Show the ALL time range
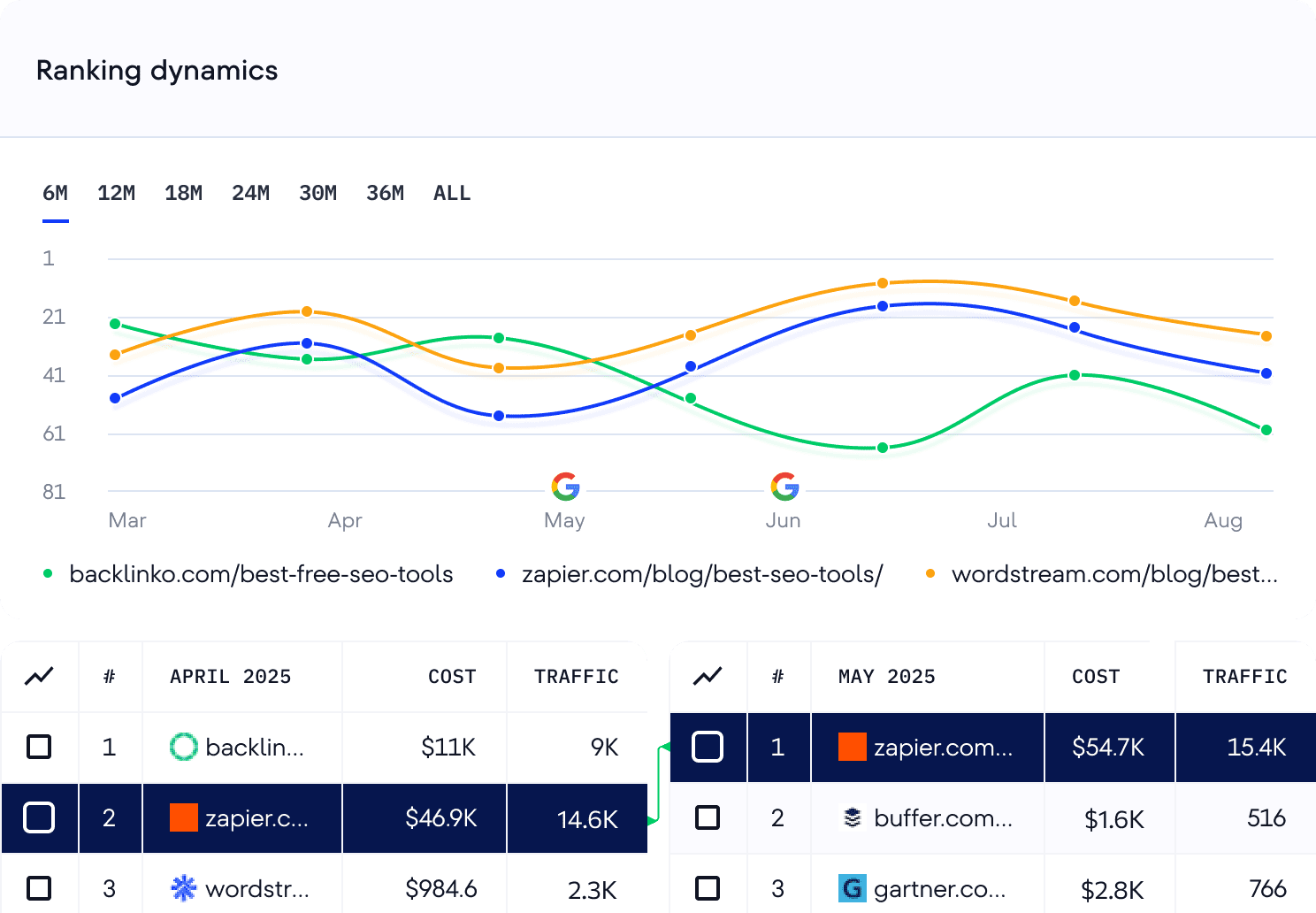This screenshot has width=1316, height=913. 452,193
